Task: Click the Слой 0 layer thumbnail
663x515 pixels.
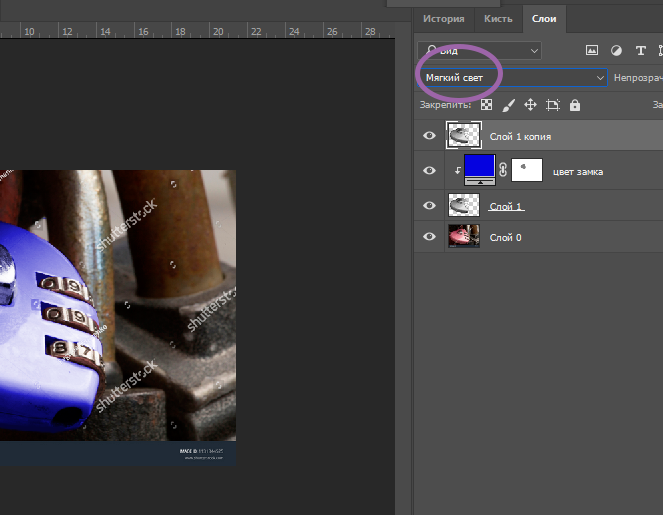Action: (x=464, y=236)
